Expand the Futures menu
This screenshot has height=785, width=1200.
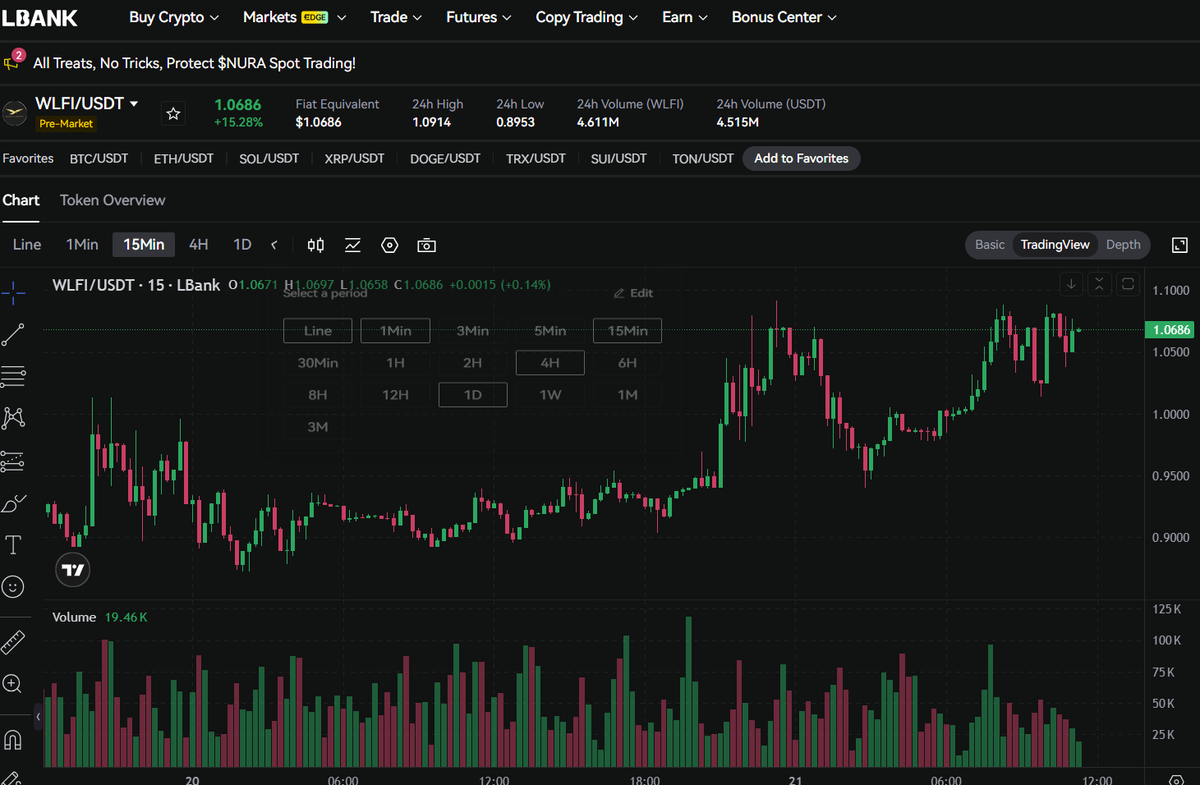pyautogui.click(x=479, y=17)
